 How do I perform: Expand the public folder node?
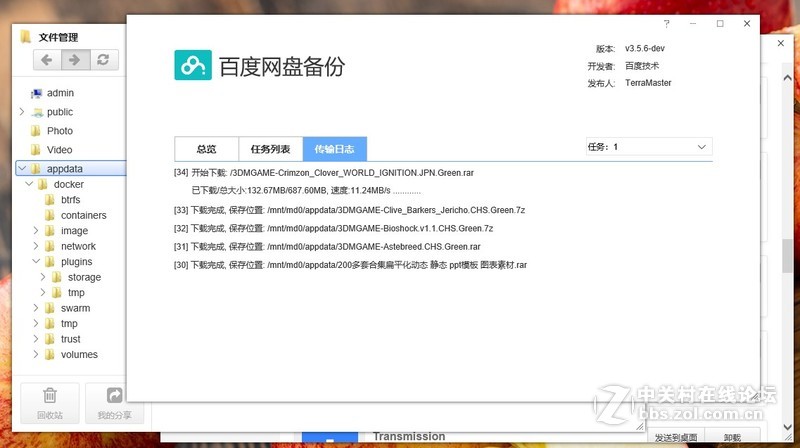tap(22, 111)
